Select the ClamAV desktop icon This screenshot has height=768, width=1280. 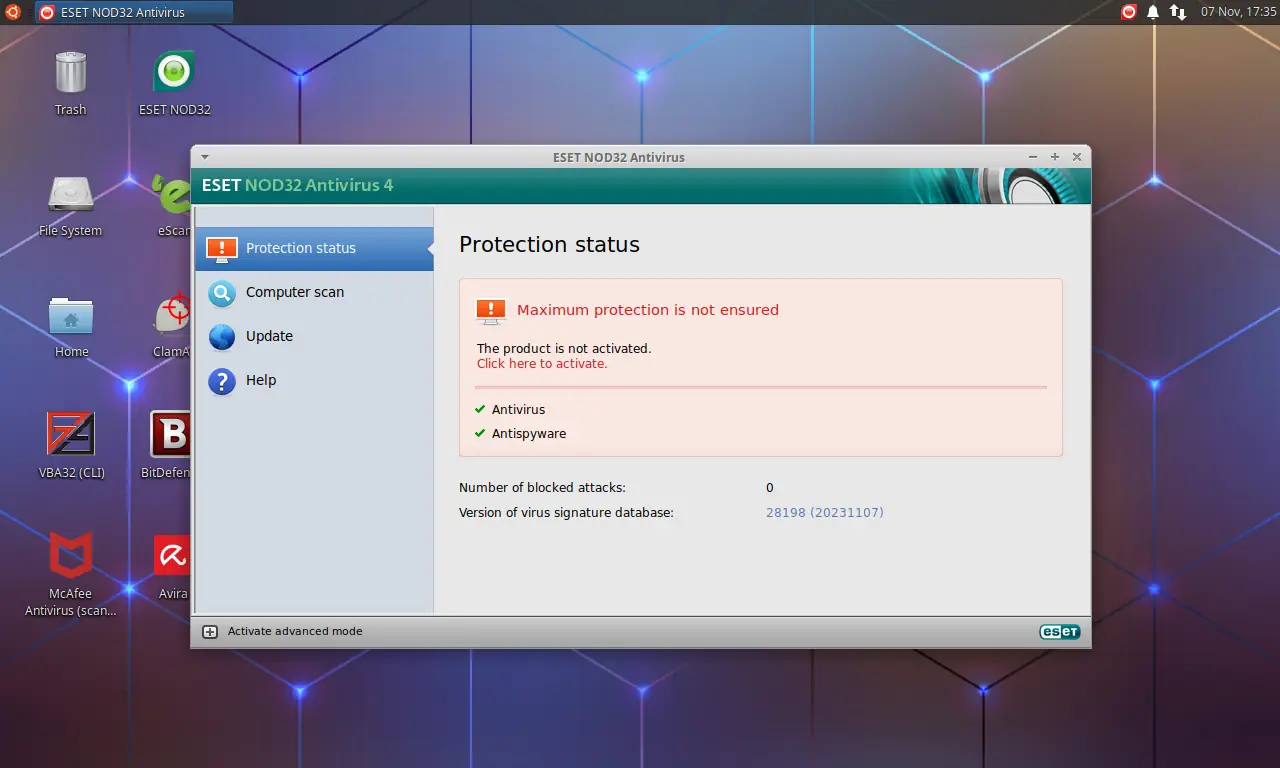click(172, 326)
